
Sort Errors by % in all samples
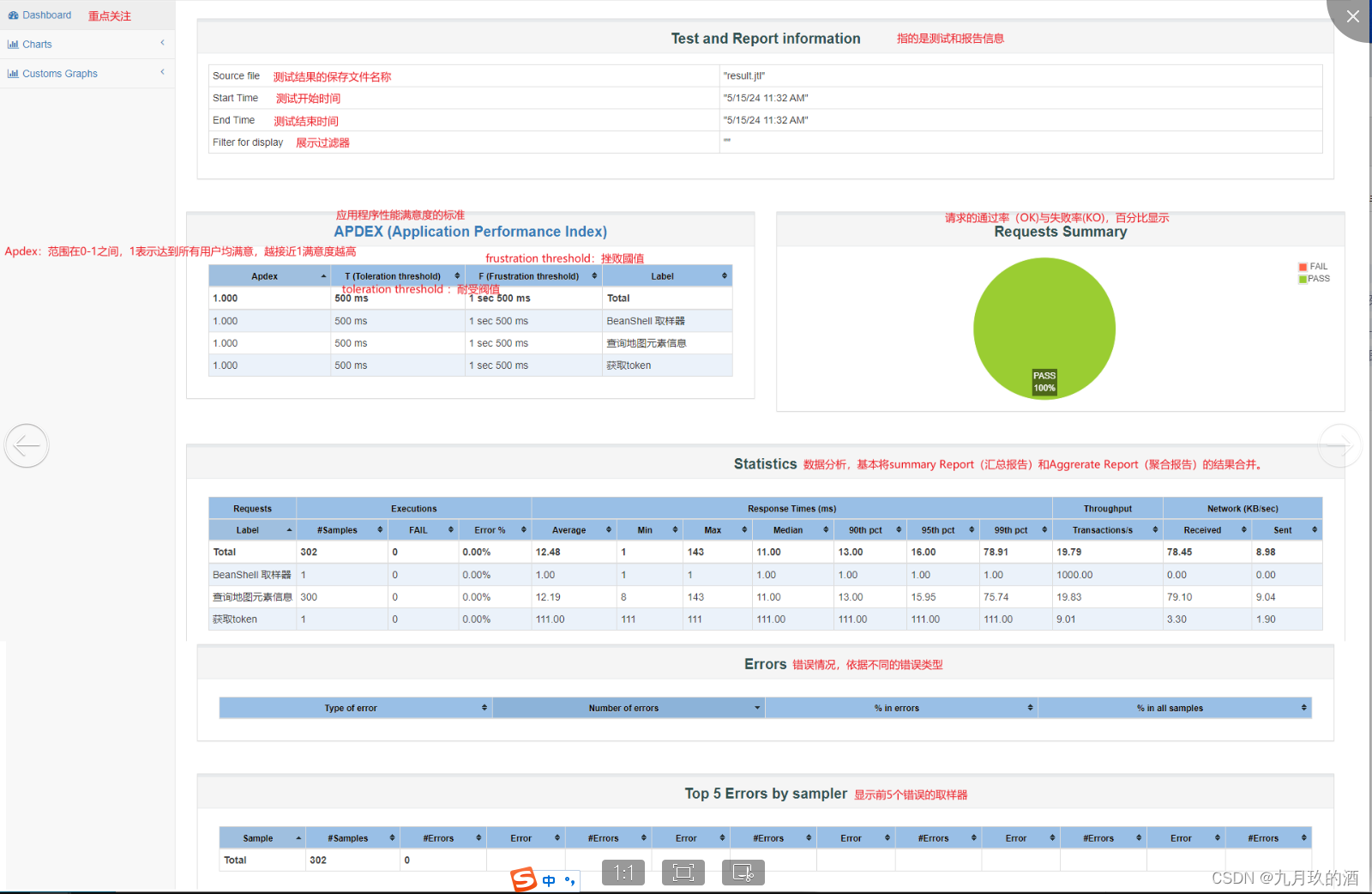(1175, 708)
